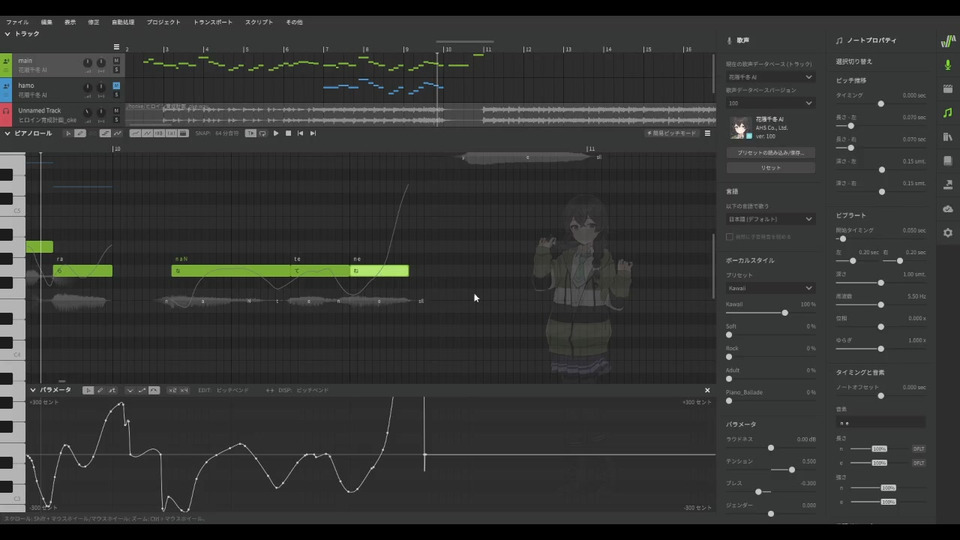Mute the main track
The width and height of the screenshot is (960, 540).
(x=116, y=61)
